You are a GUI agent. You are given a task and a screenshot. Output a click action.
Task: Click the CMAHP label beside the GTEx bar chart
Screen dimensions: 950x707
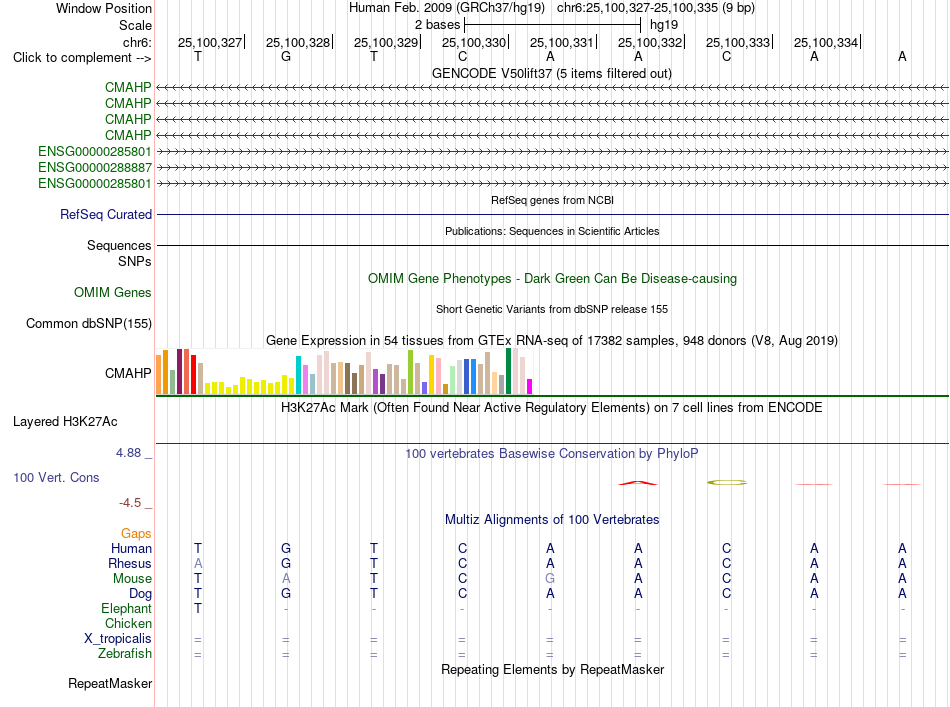pos(128,373)
